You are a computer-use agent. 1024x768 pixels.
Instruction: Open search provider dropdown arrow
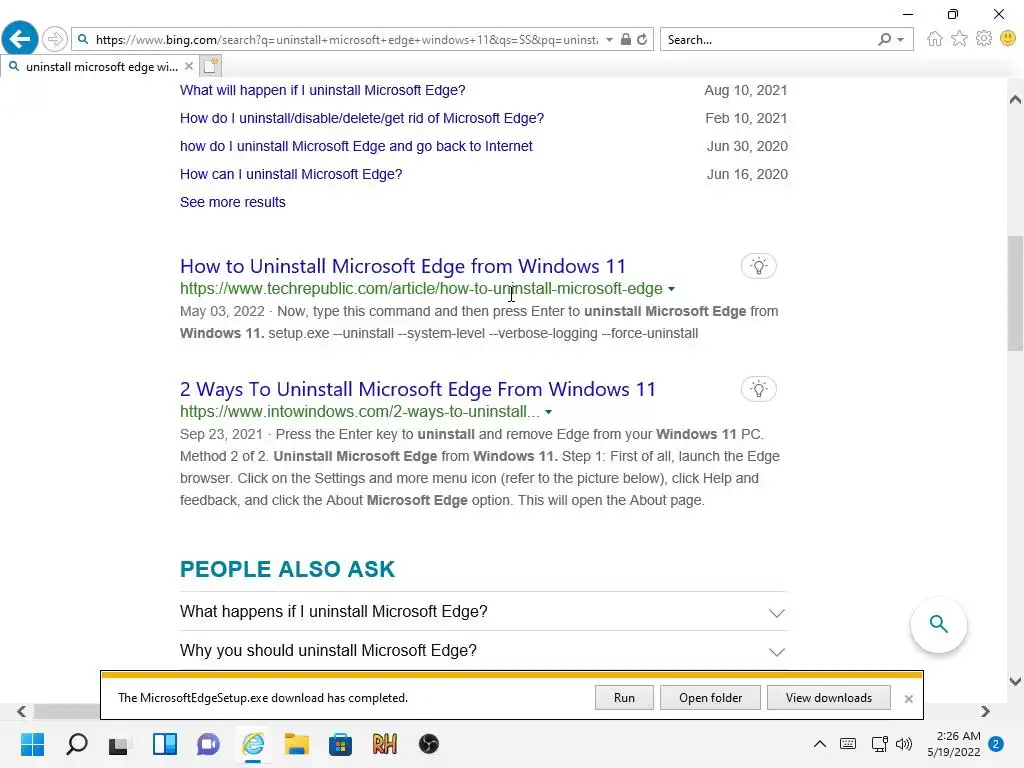coord(901,39)
